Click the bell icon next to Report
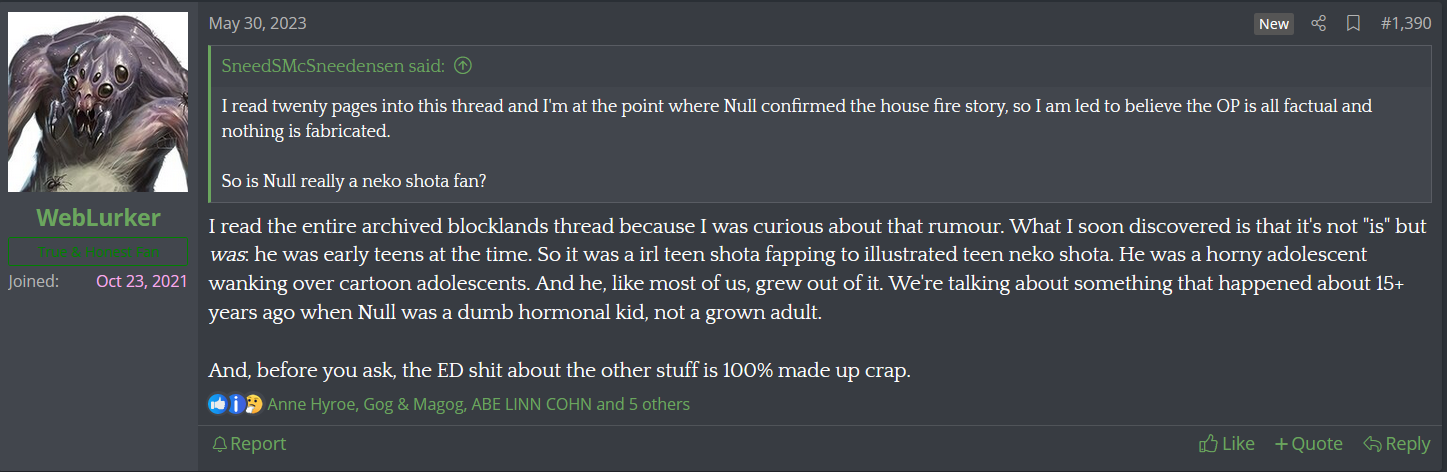The image size is (1447, 472). point(220,444)
